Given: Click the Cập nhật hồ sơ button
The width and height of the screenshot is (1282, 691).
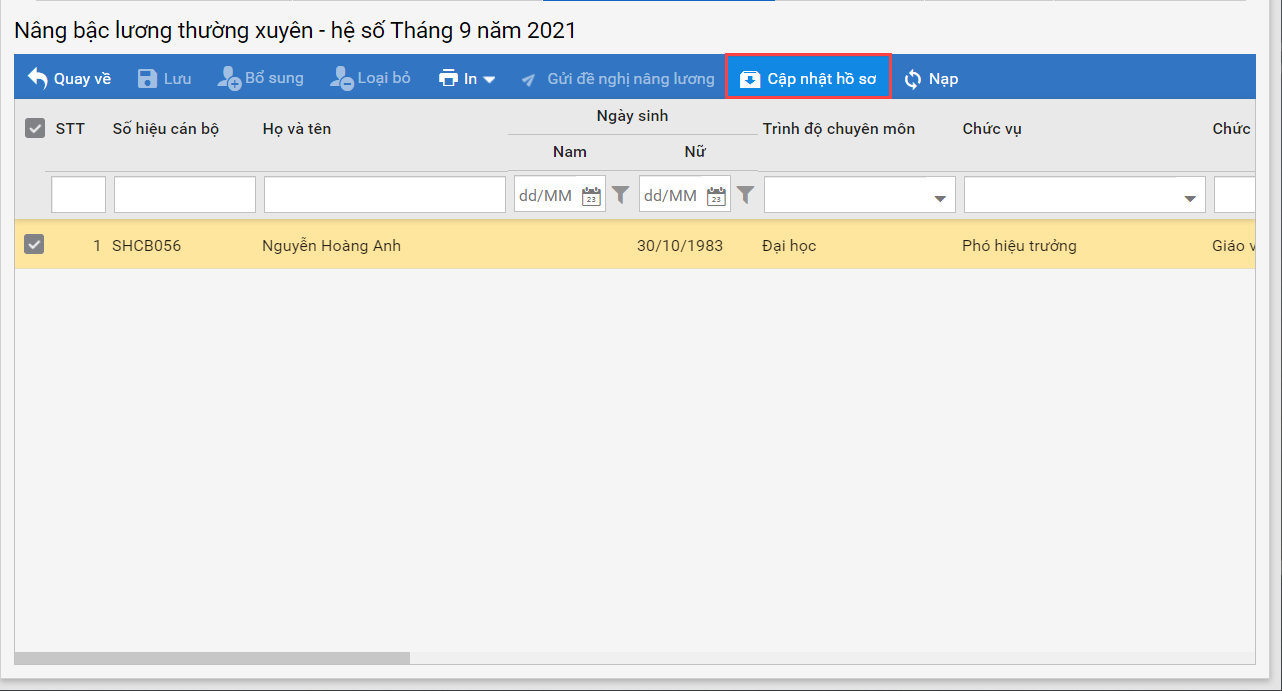Looking at the screenshot, I should coord(808,78).
